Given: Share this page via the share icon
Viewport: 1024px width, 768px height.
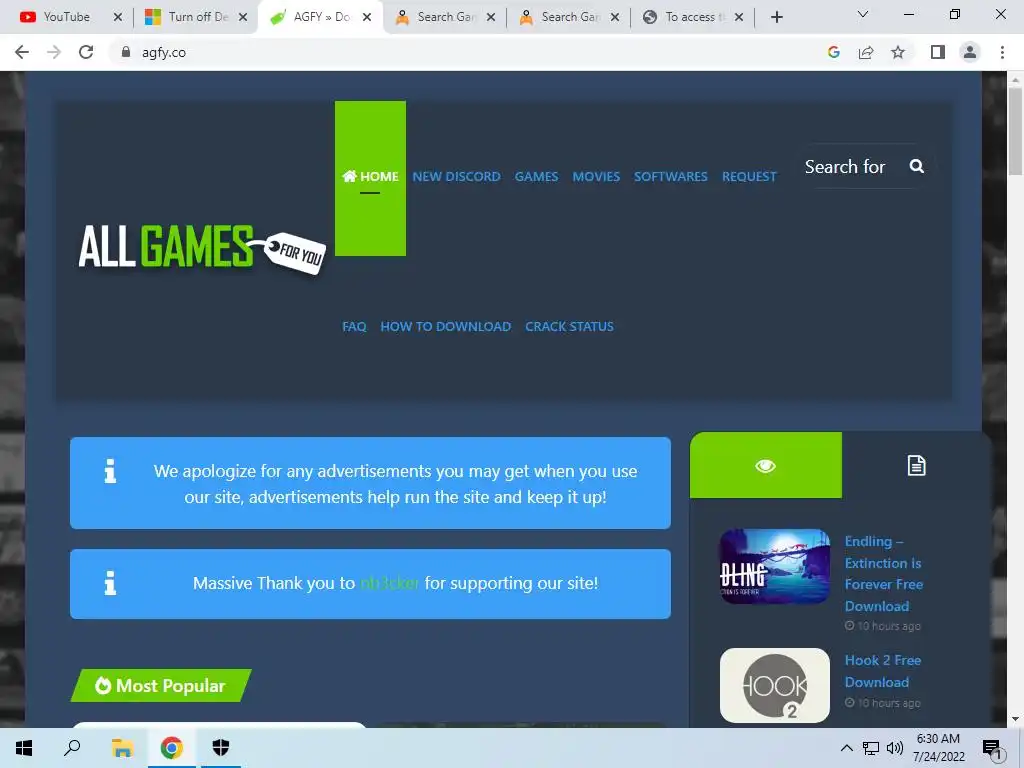Looking at the screenshot, I should point(866,52).
